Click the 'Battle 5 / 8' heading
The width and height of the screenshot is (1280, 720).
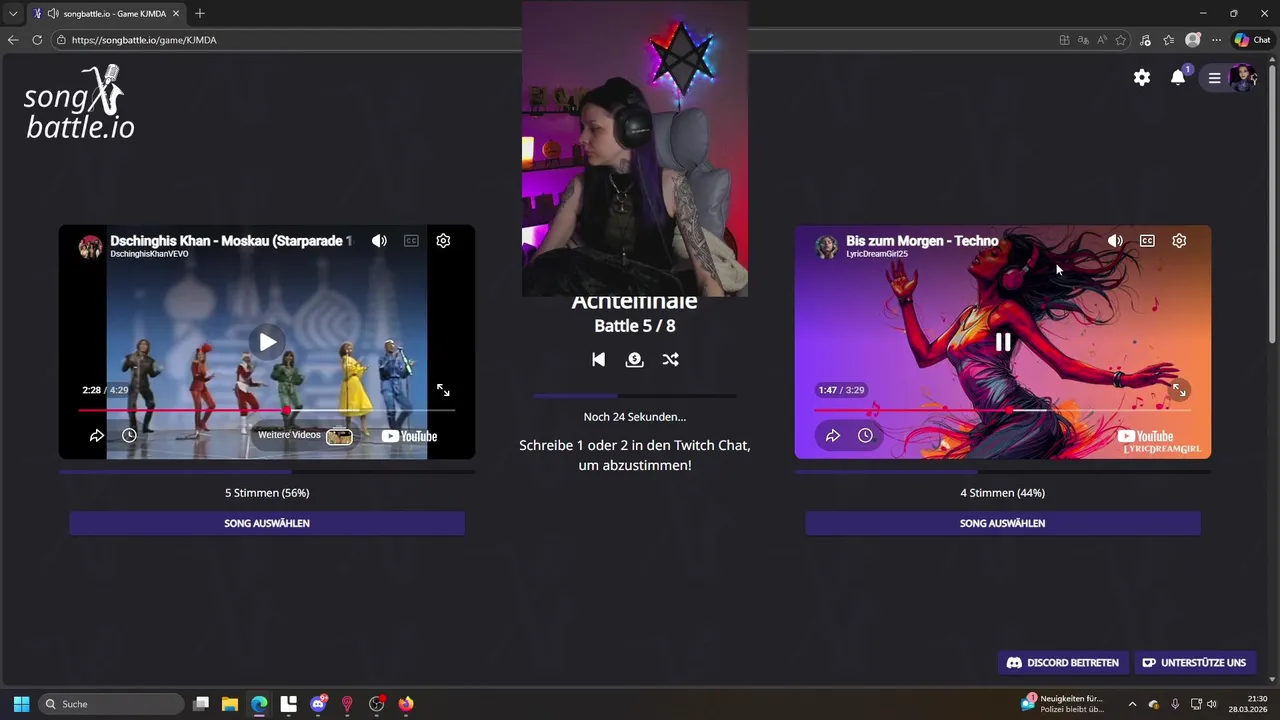pyautogui.click(x=635, y=326)
